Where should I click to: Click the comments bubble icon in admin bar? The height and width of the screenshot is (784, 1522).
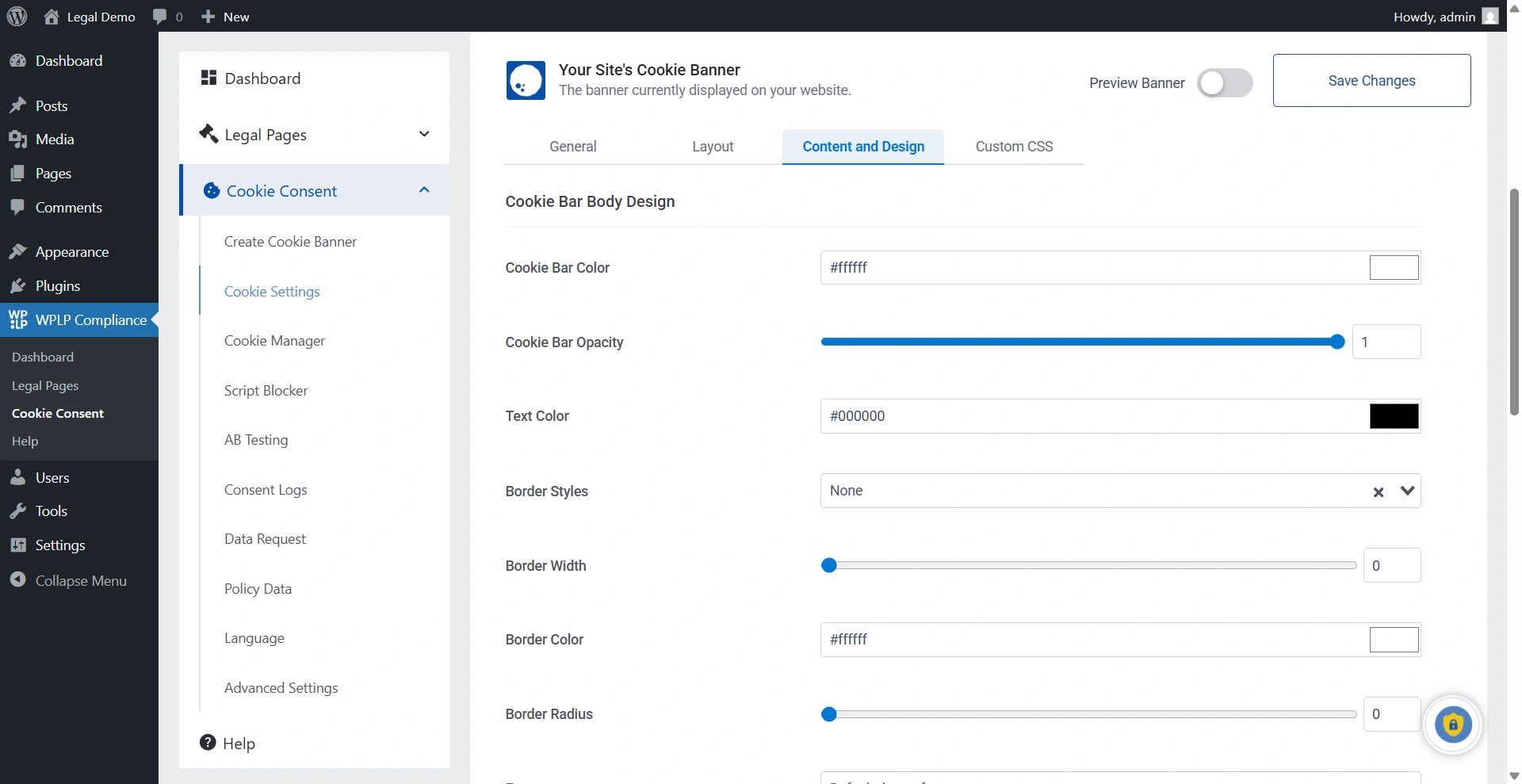(160, 17)
